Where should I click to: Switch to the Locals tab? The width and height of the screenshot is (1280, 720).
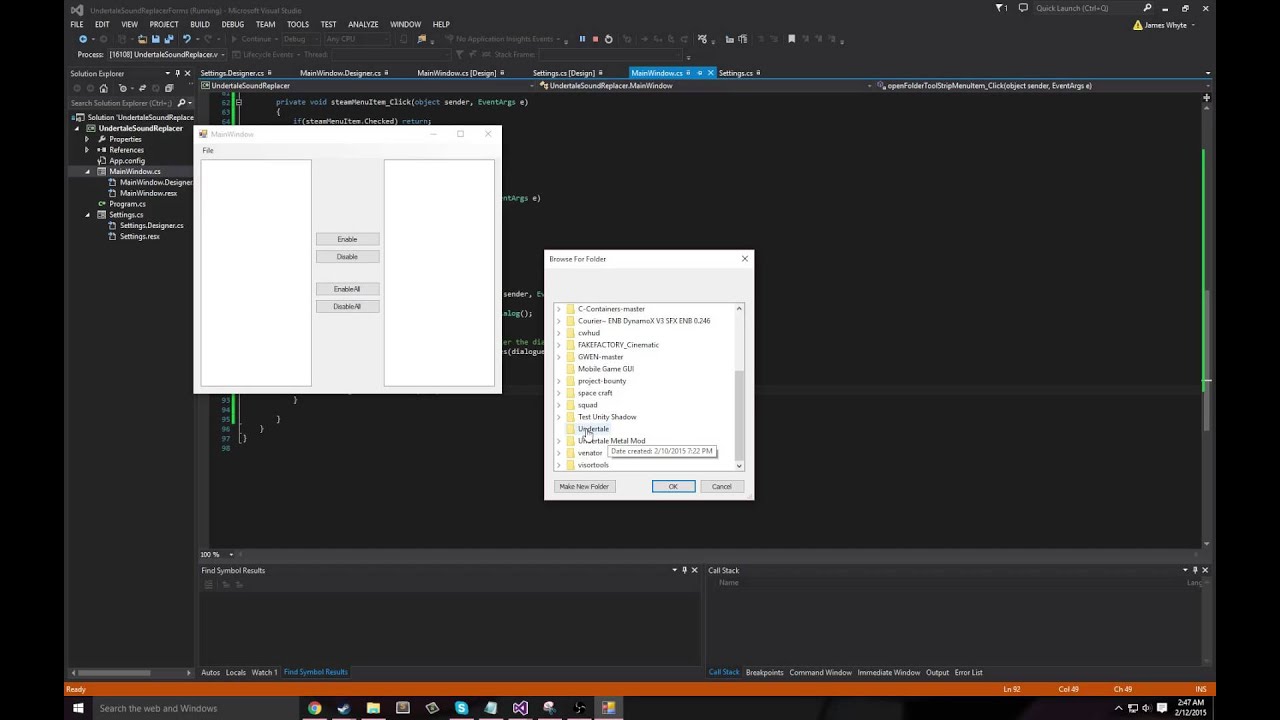point(236,672)
